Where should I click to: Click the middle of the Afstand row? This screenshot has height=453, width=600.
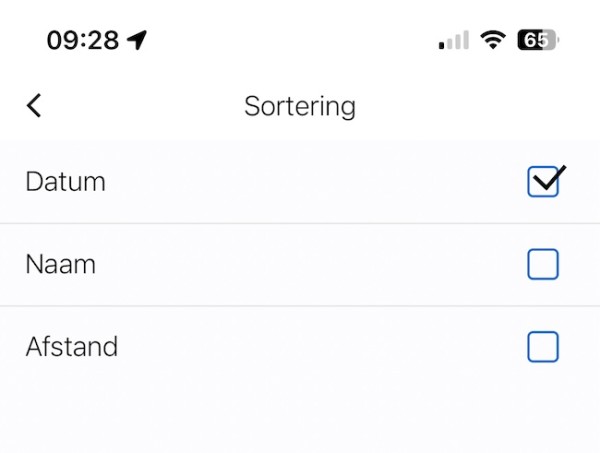(x=300, y=347)
